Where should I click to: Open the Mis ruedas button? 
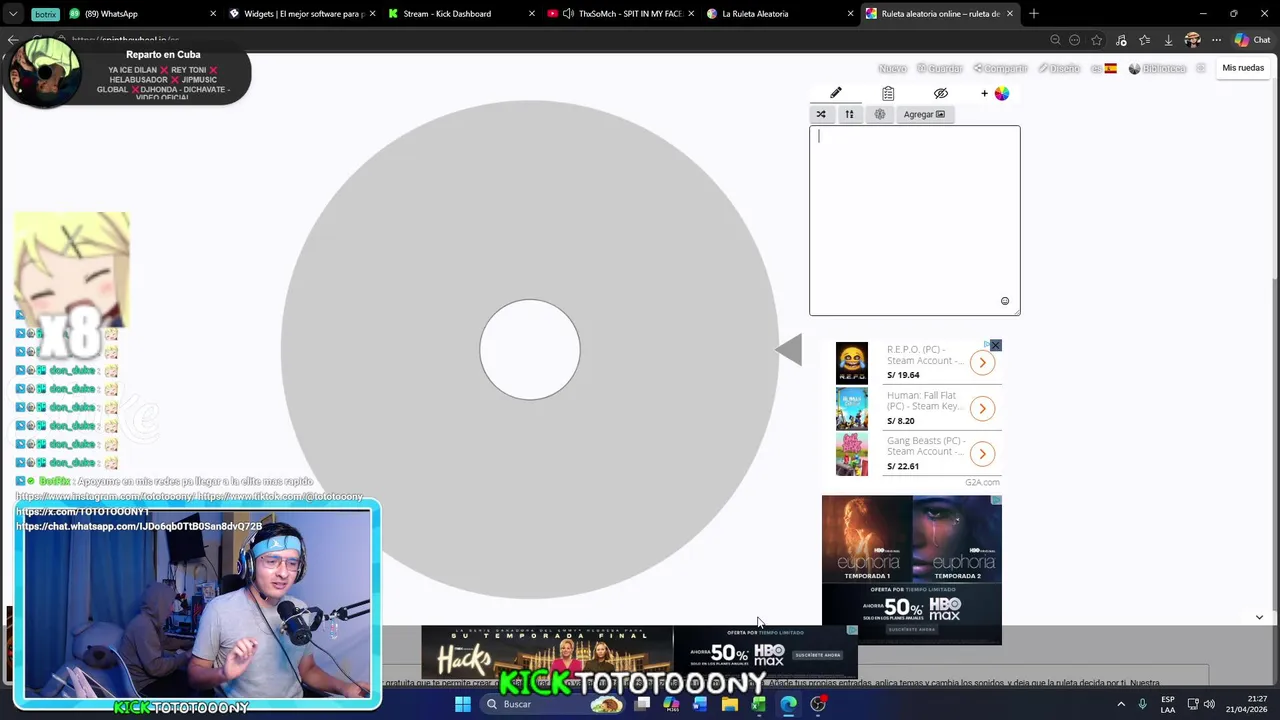click(x=1243, y=68)
